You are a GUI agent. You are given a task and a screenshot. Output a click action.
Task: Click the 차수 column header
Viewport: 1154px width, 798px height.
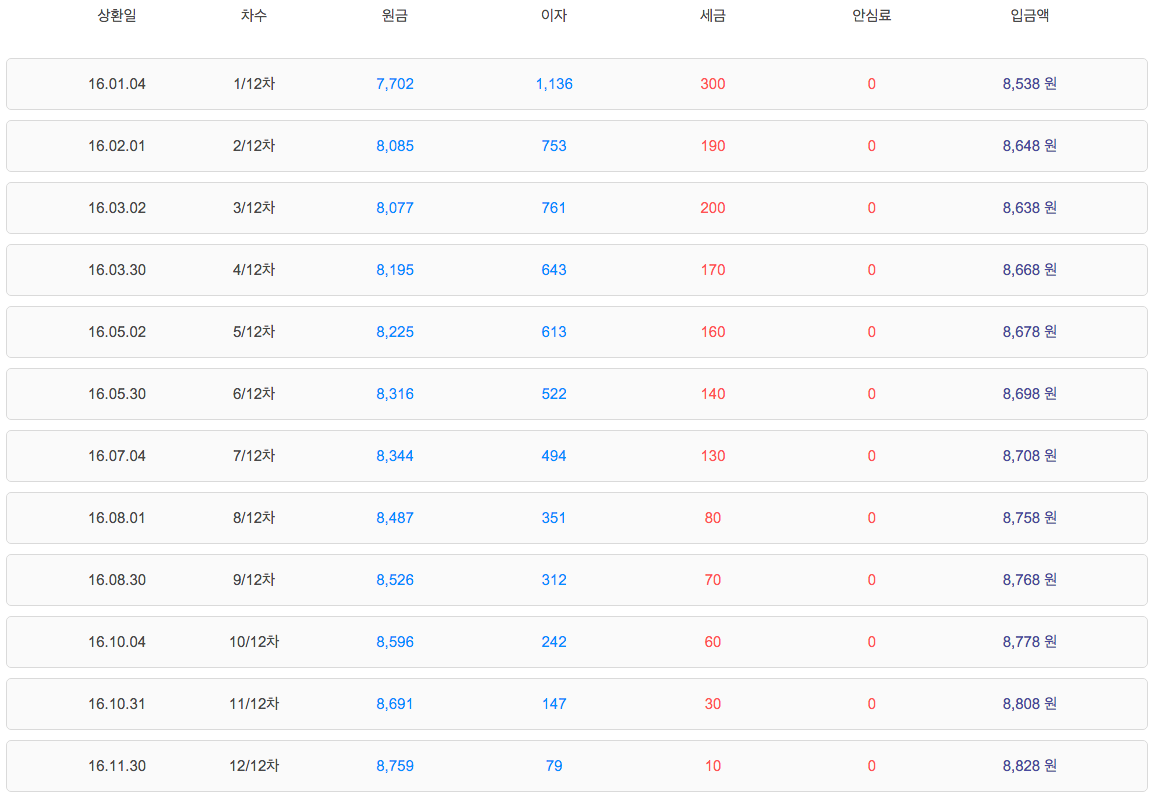[254, 16]
